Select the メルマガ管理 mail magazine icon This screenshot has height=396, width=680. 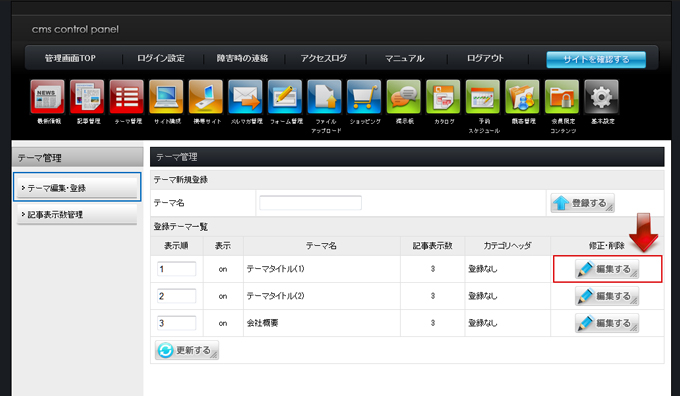(245, 97)
